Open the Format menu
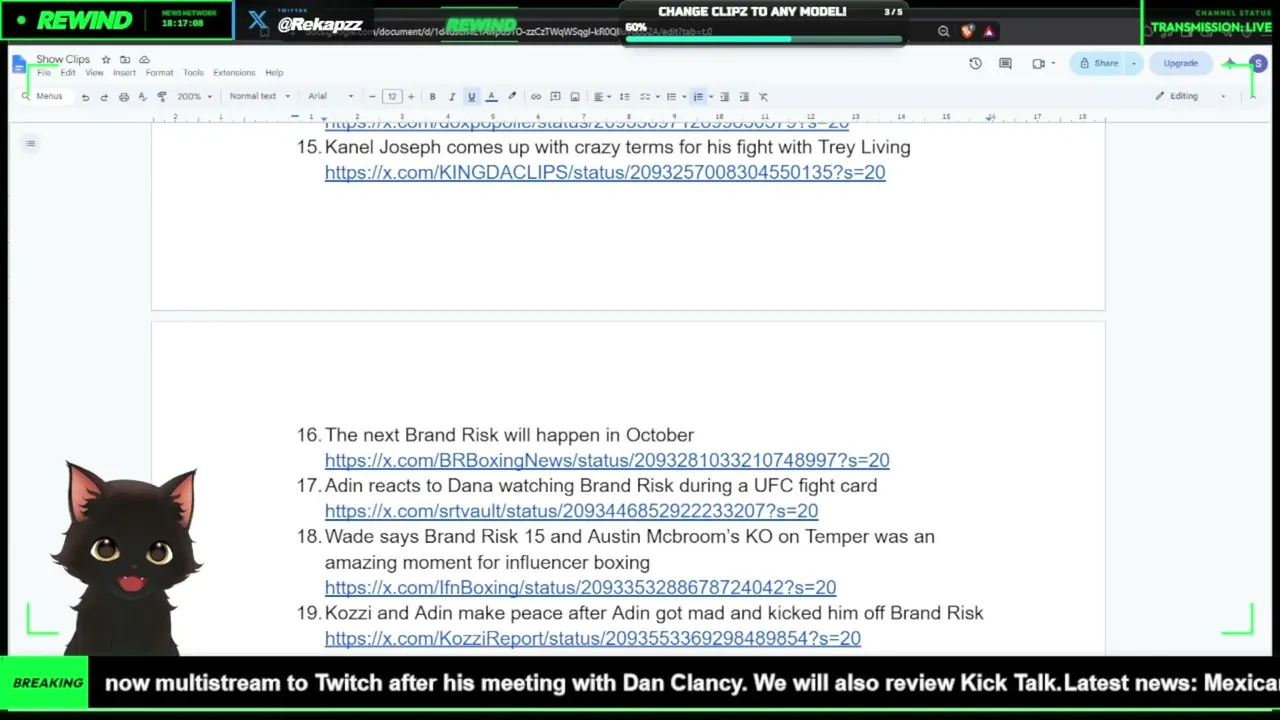The image size is (1280, 720). click(x=159, y=73)
